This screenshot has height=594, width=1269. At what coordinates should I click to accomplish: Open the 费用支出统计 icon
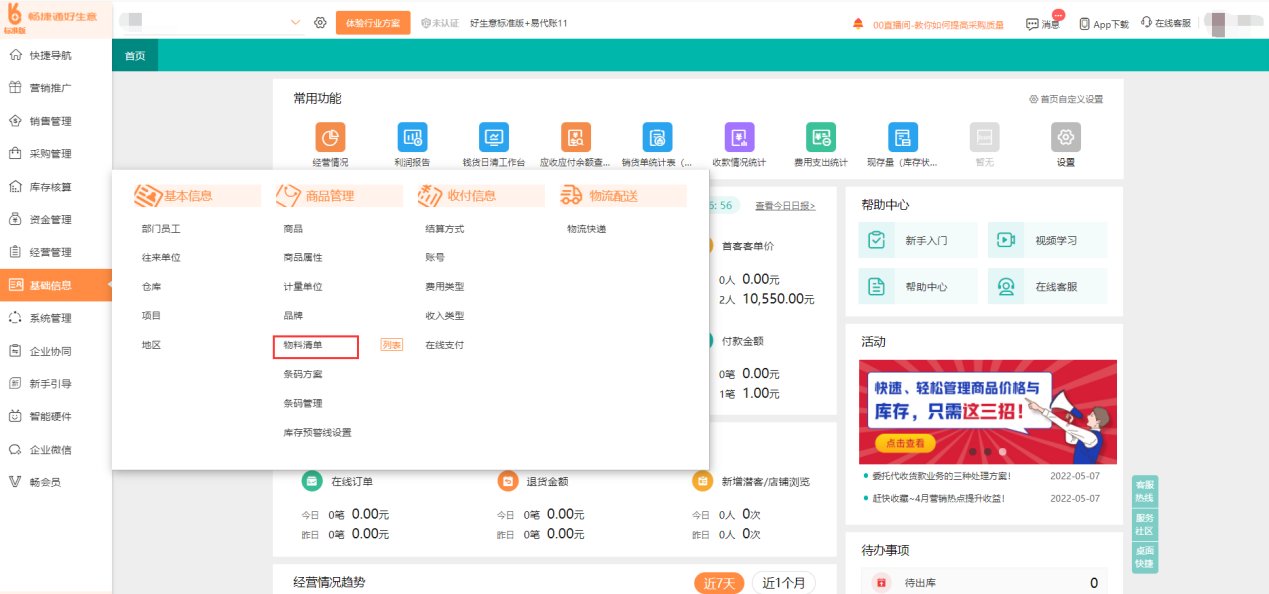[x=821, y=137]
